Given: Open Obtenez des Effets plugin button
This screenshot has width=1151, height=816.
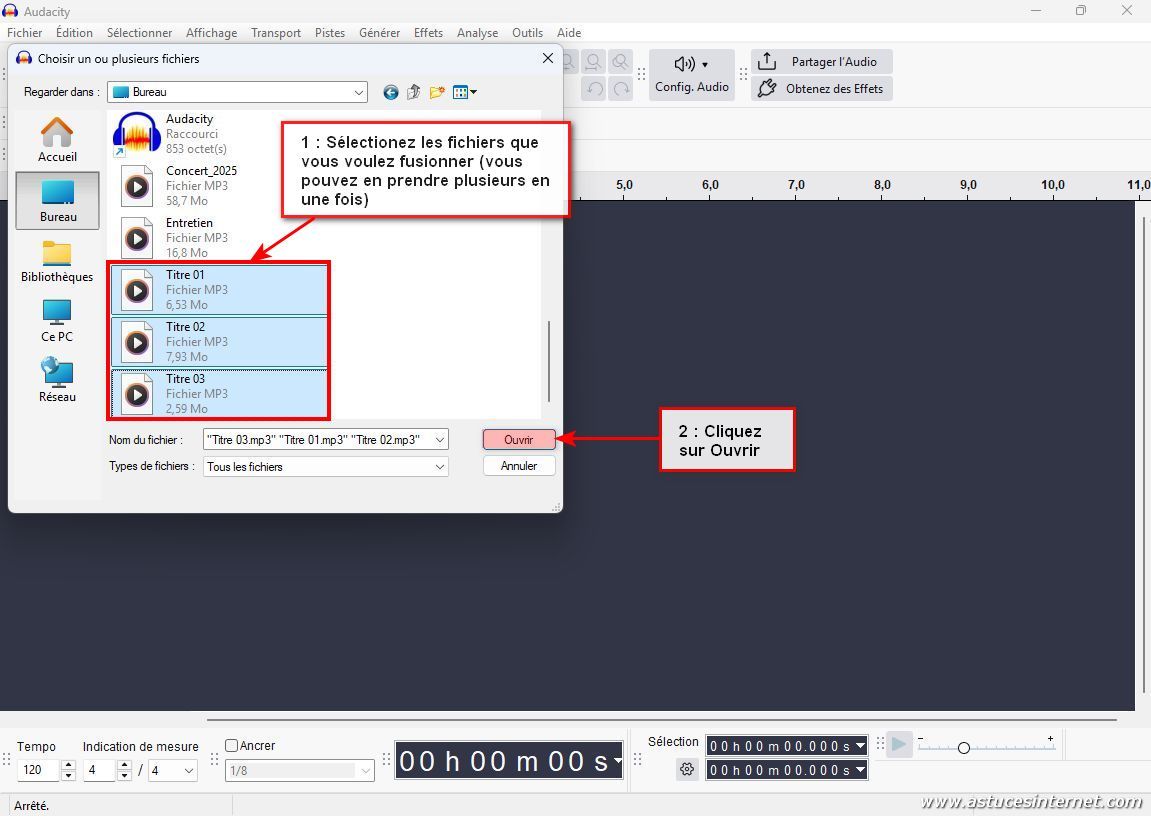Looking at the screenshot, I should point(821,89).
